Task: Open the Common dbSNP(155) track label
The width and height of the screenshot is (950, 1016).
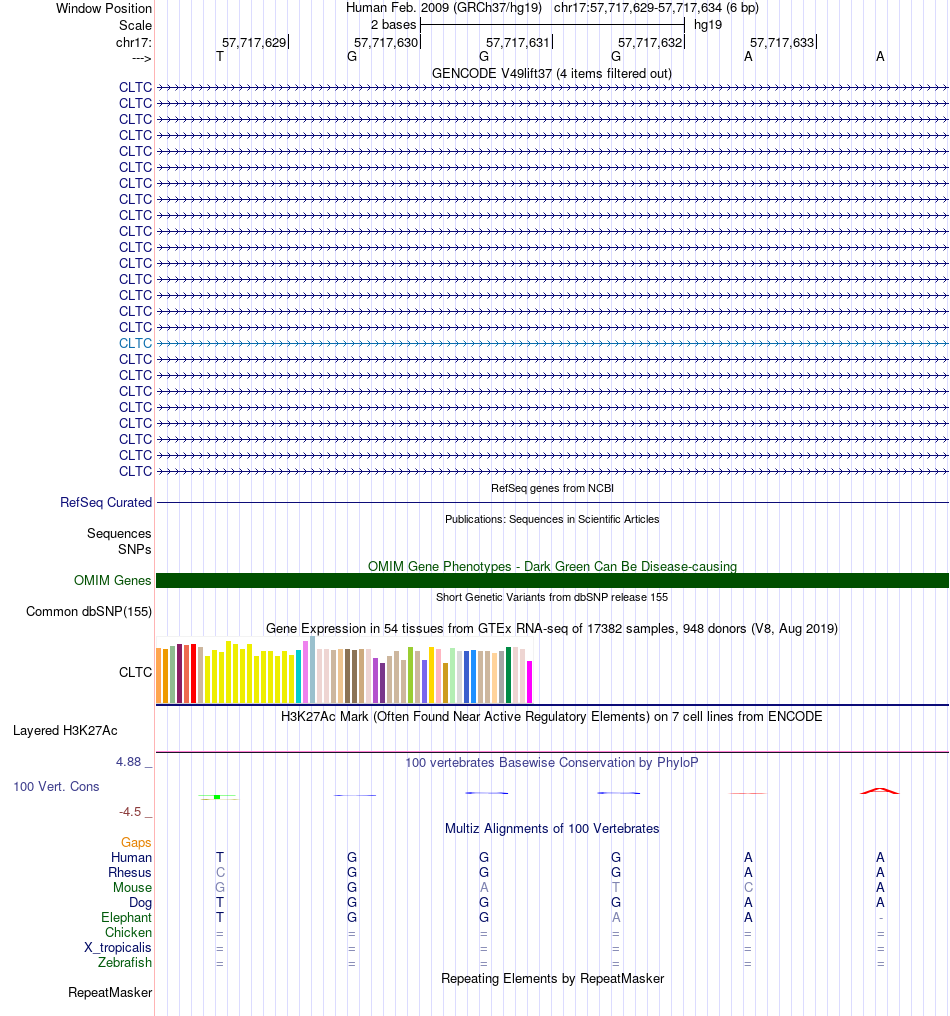Action: [x=89, y=612]
